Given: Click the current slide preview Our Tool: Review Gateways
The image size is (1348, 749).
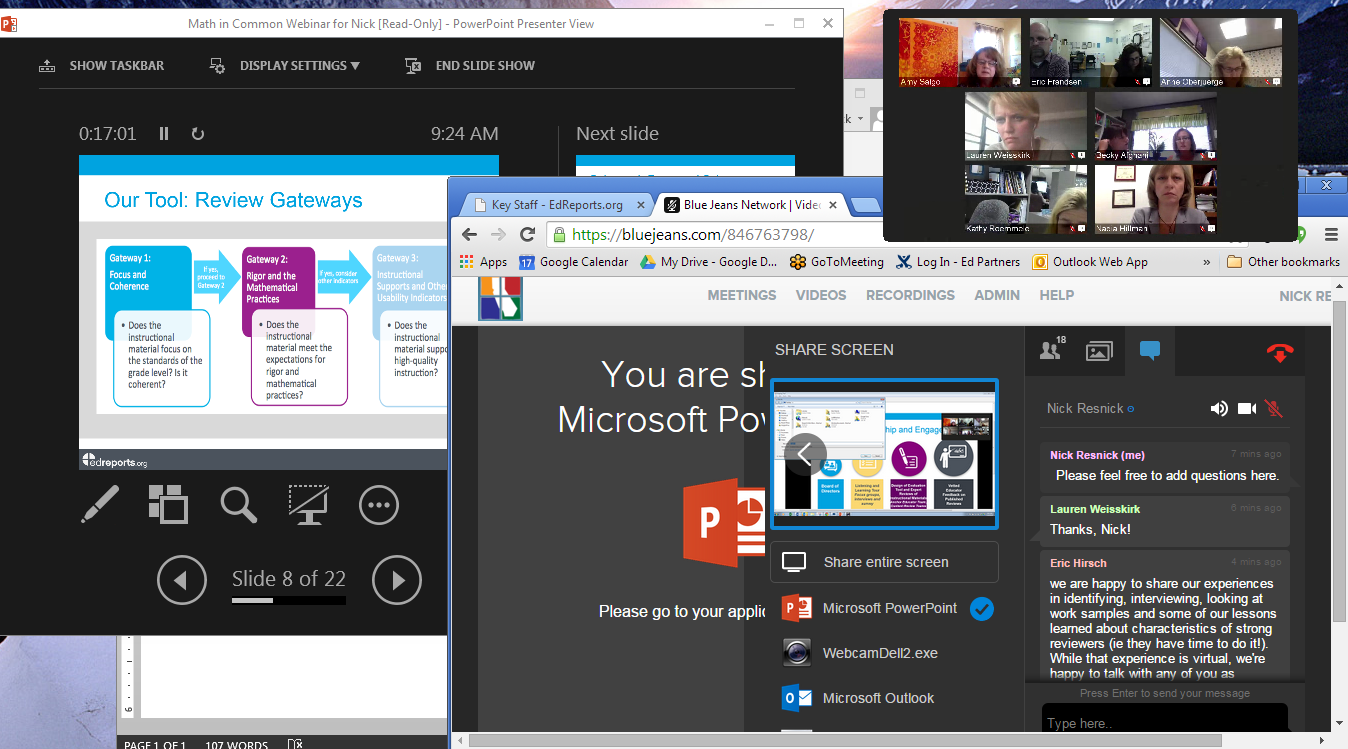Looking at the screenshot, I should (x=263, y=313).
